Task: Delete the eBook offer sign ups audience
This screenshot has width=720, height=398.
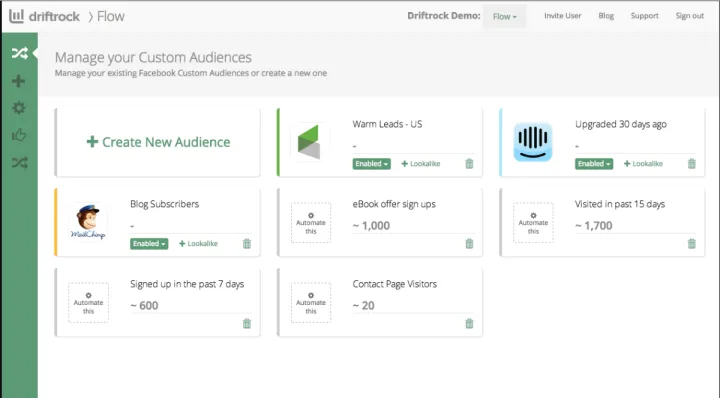Action: [469, 243]
